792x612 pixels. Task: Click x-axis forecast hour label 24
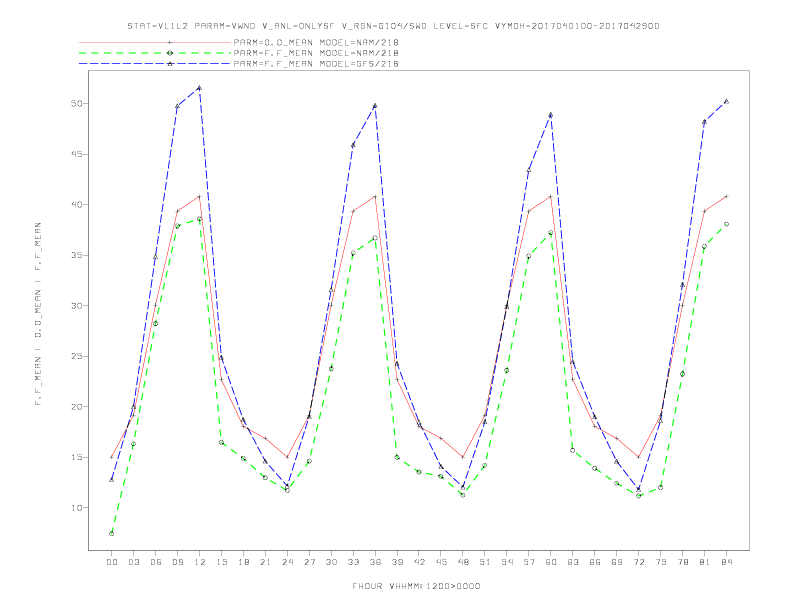[287, 562]
